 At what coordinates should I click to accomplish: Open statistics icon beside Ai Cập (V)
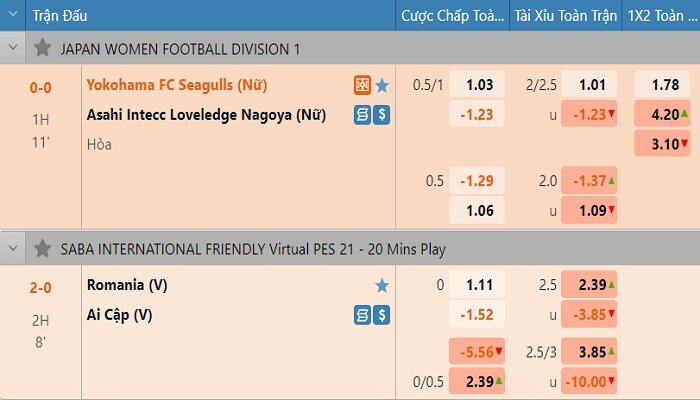tap(362, 315)
